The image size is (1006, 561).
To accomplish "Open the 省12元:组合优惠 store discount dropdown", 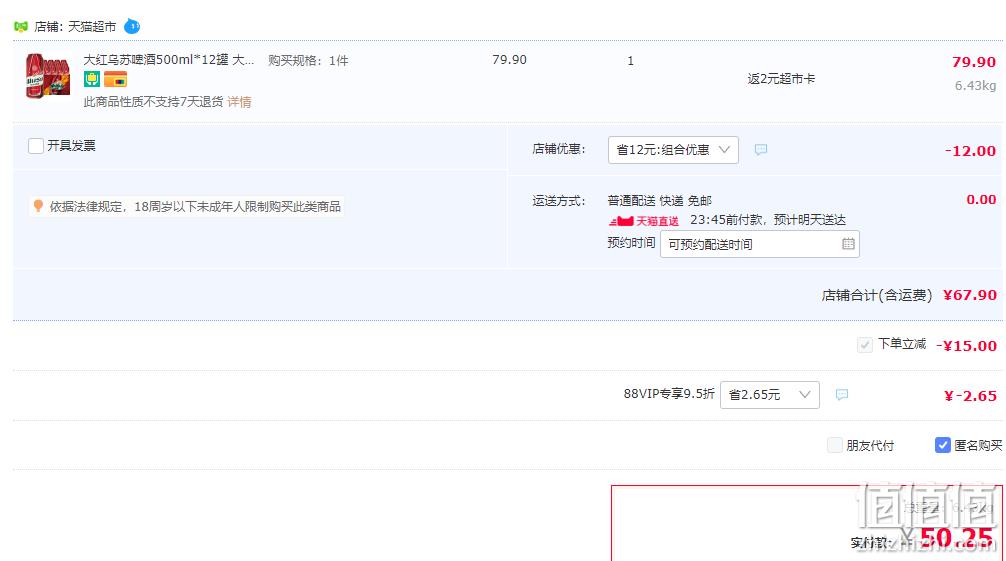I will pos(673,150).
